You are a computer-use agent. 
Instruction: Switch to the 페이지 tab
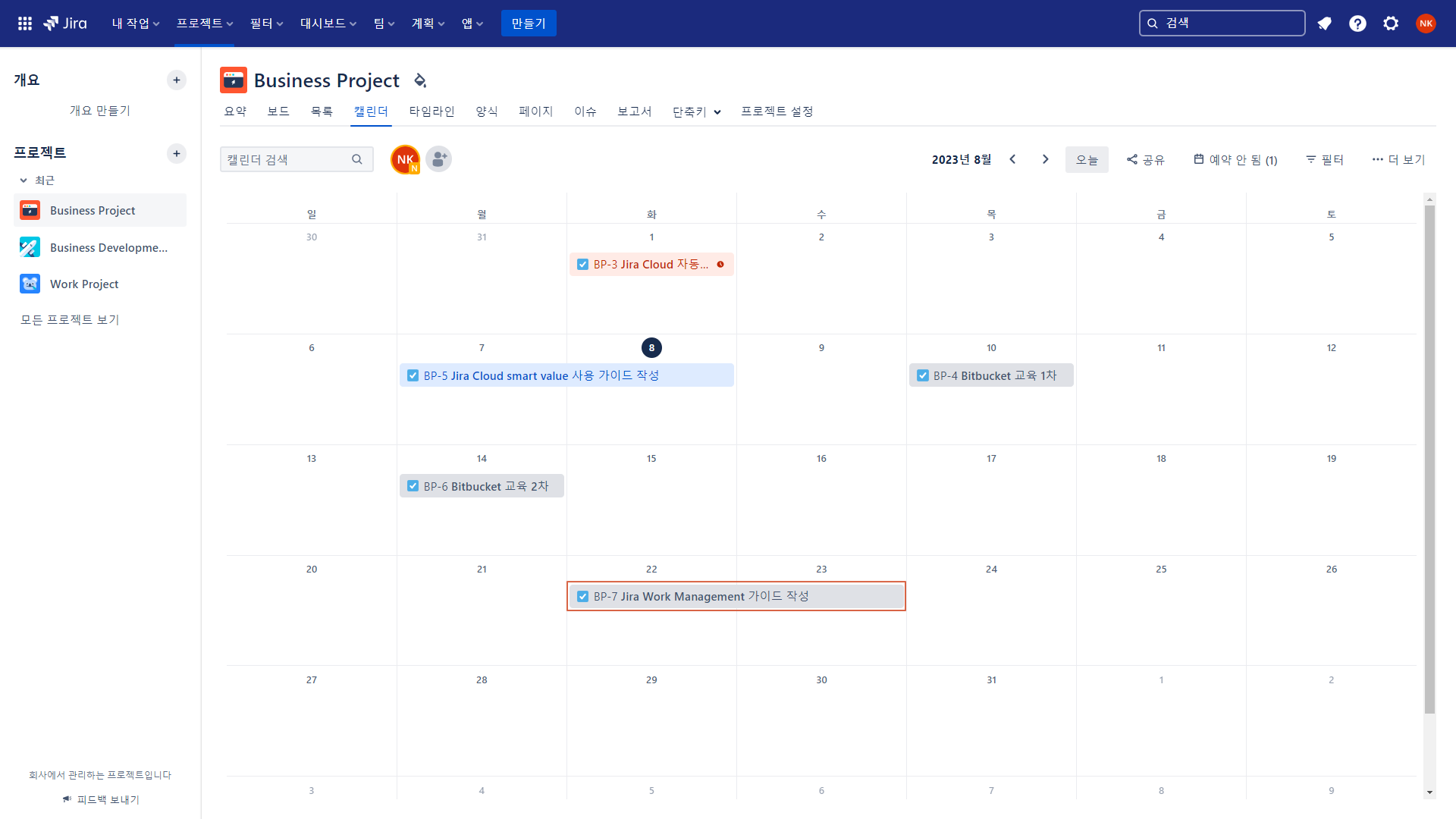point(536,111)
